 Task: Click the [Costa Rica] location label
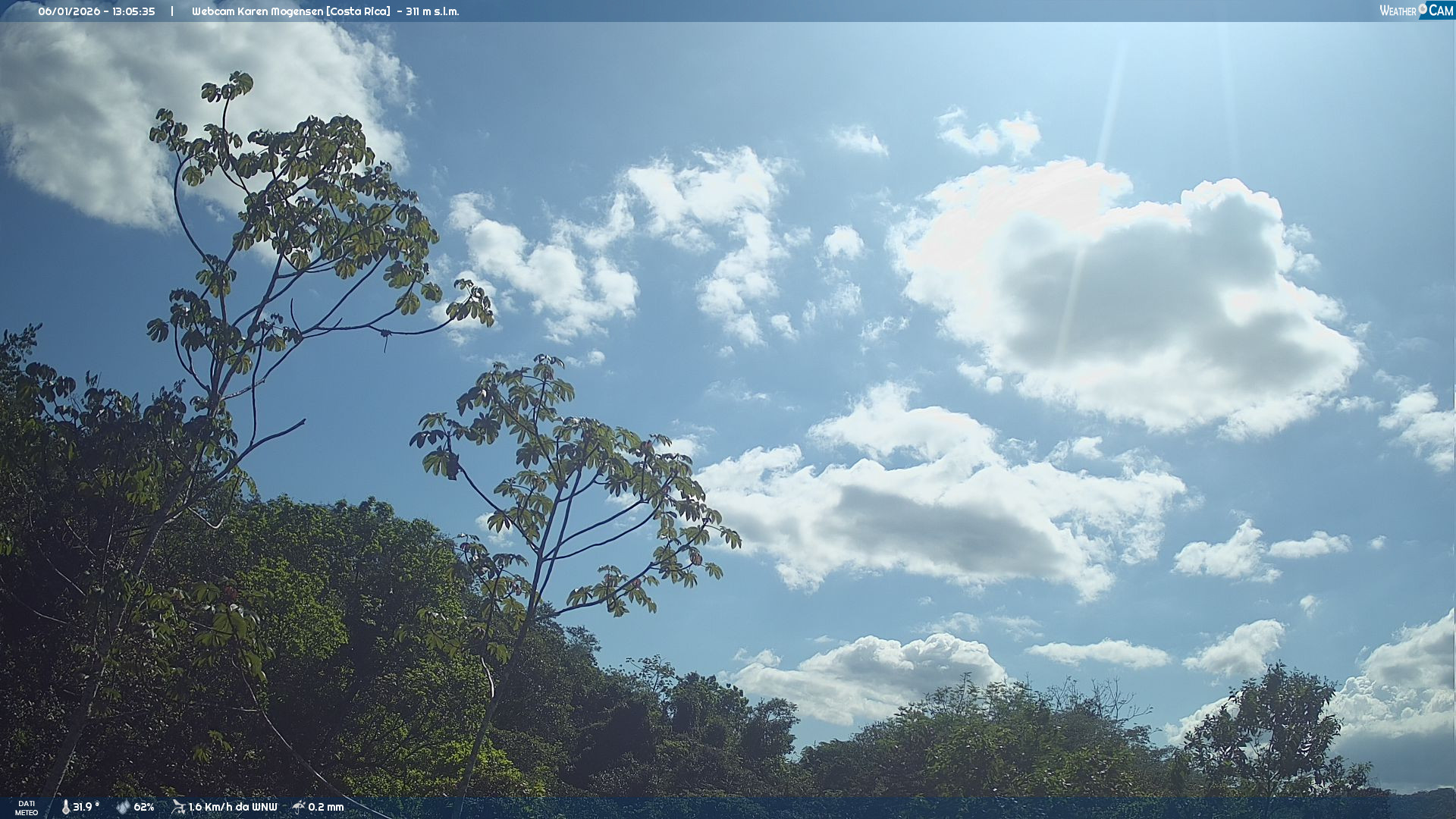358,11
